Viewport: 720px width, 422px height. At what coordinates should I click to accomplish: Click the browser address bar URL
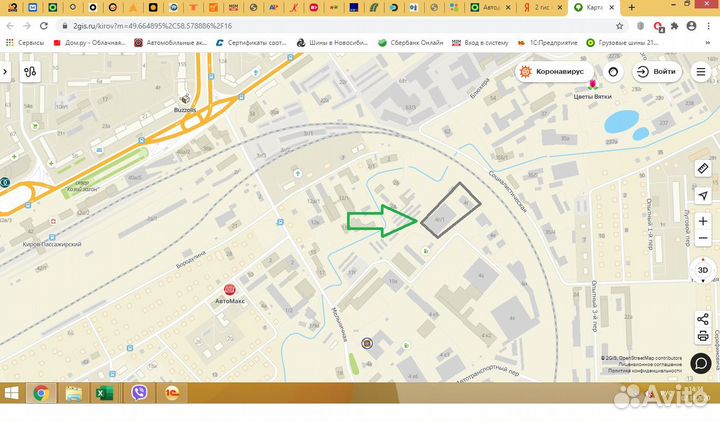click(152, 25)
